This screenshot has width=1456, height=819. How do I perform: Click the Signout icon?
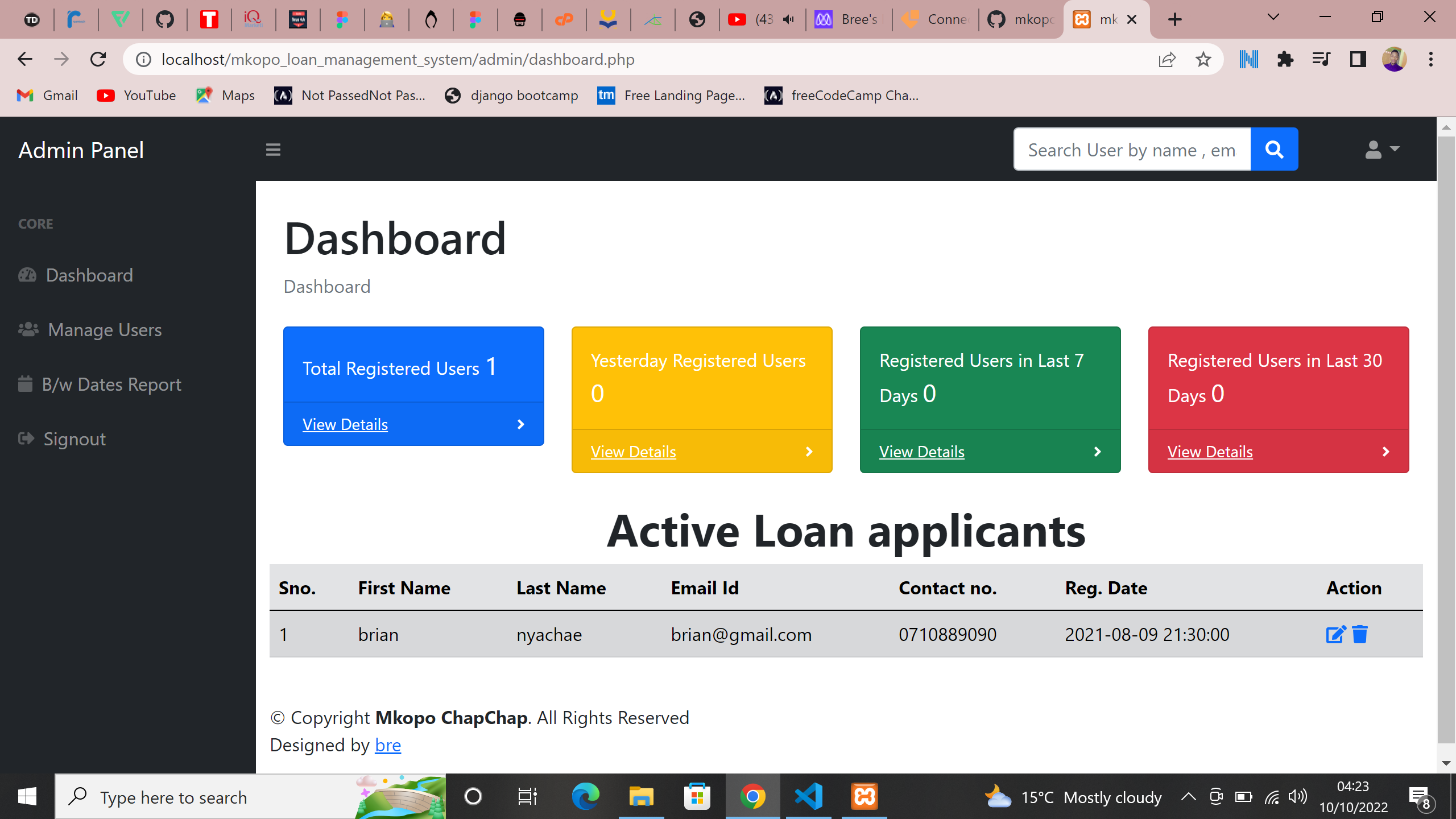click(27, 439)
